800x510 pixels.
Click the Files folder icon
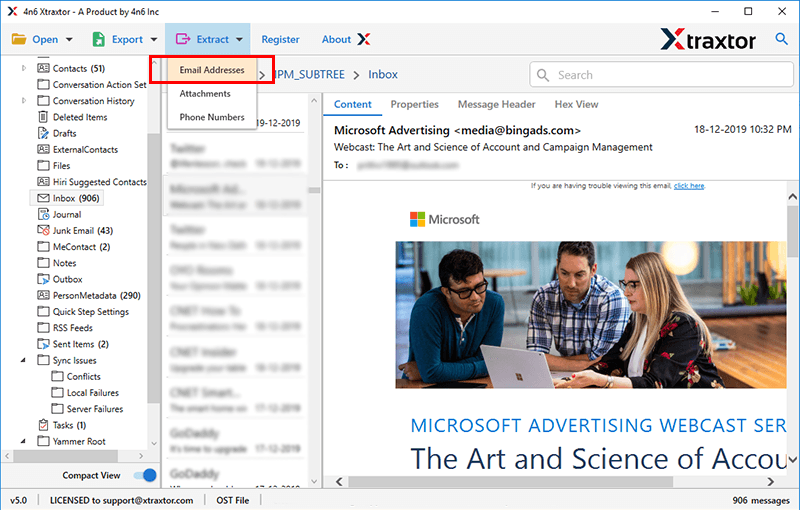[43, 165]
